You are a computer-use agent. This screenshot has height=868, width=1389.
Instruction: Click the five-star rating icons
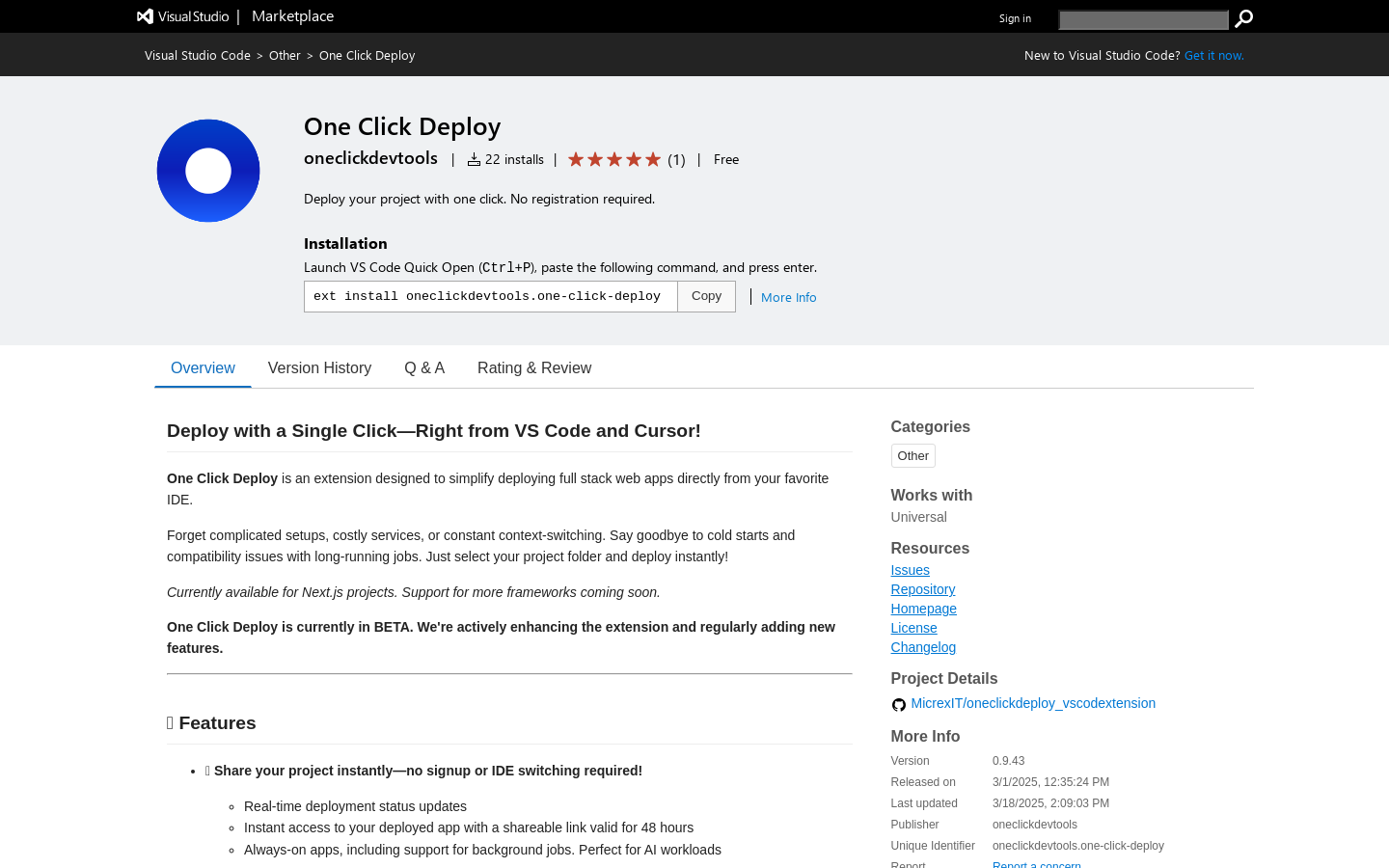[614, 159]
